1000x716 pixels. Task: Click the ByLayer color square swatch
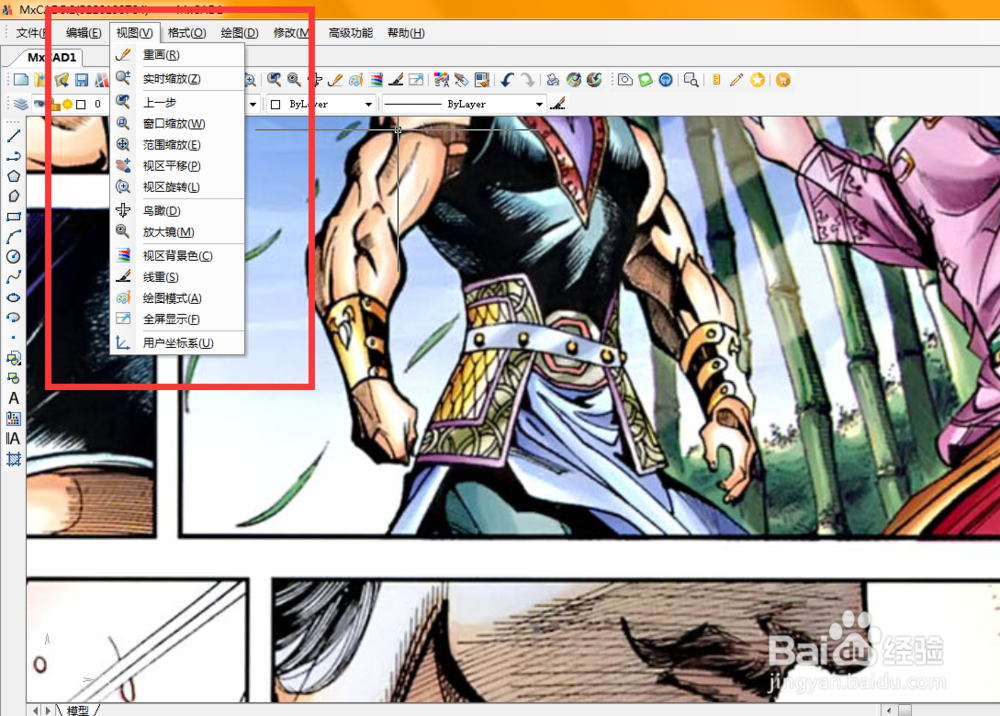coord(276,105)
